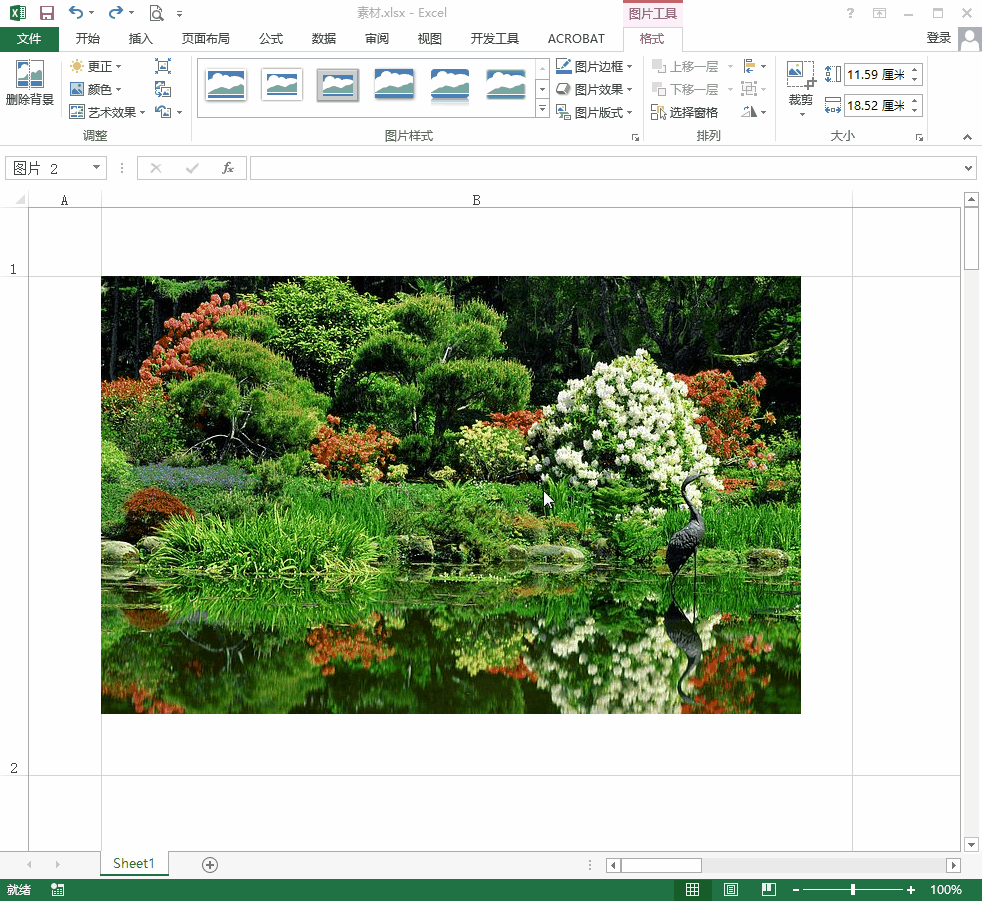Viewport: 982px width, 901px height.
Task: Switch to the Insert (插入) tab
Action: (x=140, y=39)
